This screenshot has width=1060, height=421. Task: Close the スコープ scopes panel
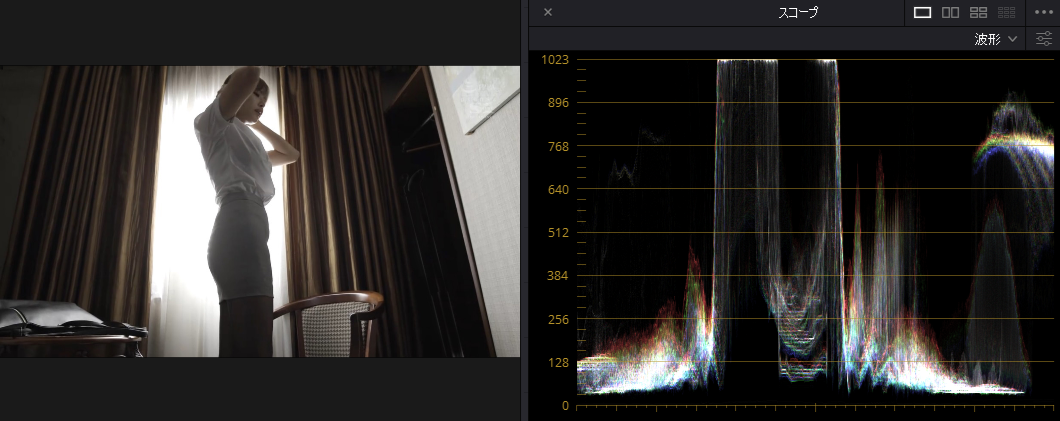(548, 12)
